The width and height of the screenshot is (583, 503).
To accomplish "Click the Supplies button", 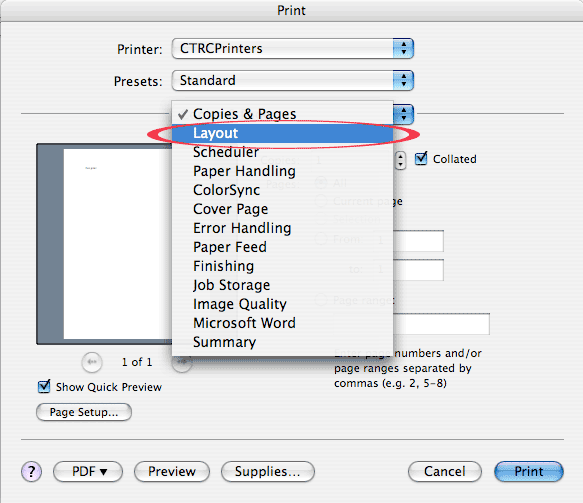I will [x=268, y=471].
